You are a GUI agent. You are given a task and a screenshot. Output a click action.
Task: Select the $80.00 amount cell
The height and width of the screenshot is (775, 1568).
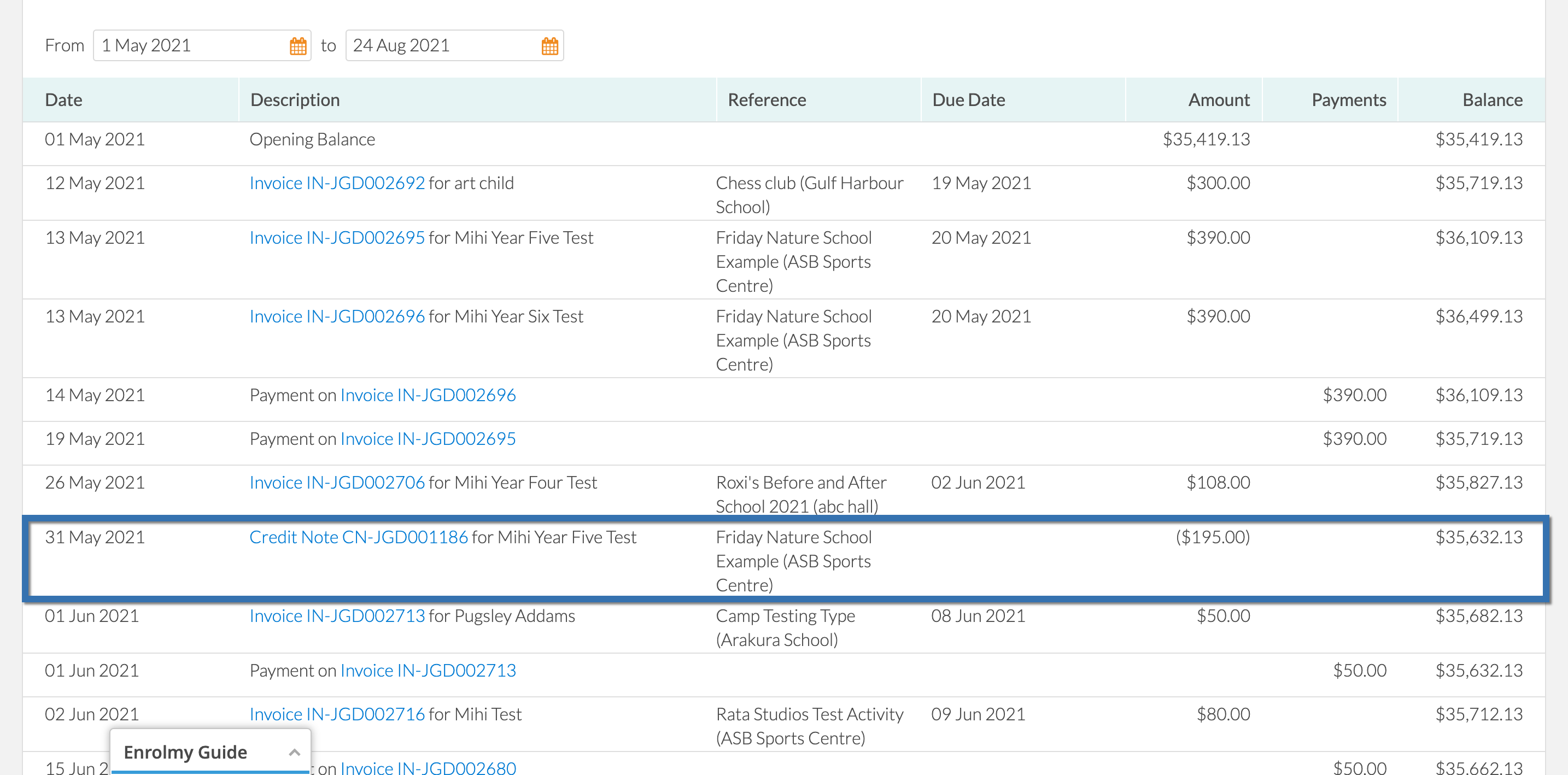[x=1224, y=715]
